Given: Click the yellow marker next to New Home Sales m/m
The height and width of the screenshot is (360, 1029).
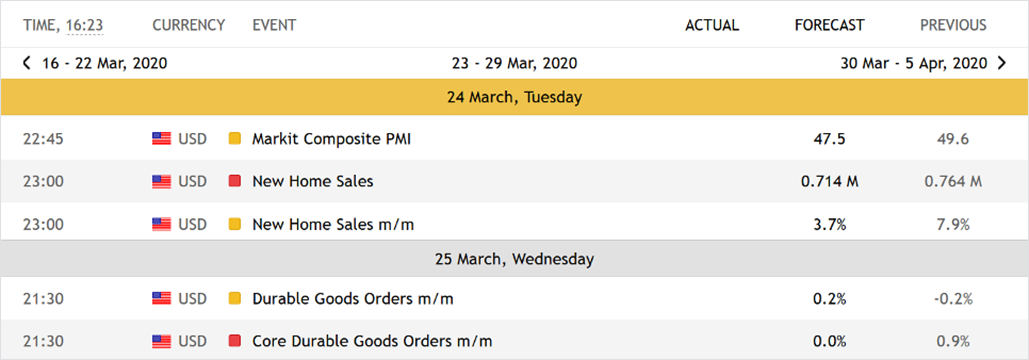Looking at the screenshot, I should (x=234, y=224).
